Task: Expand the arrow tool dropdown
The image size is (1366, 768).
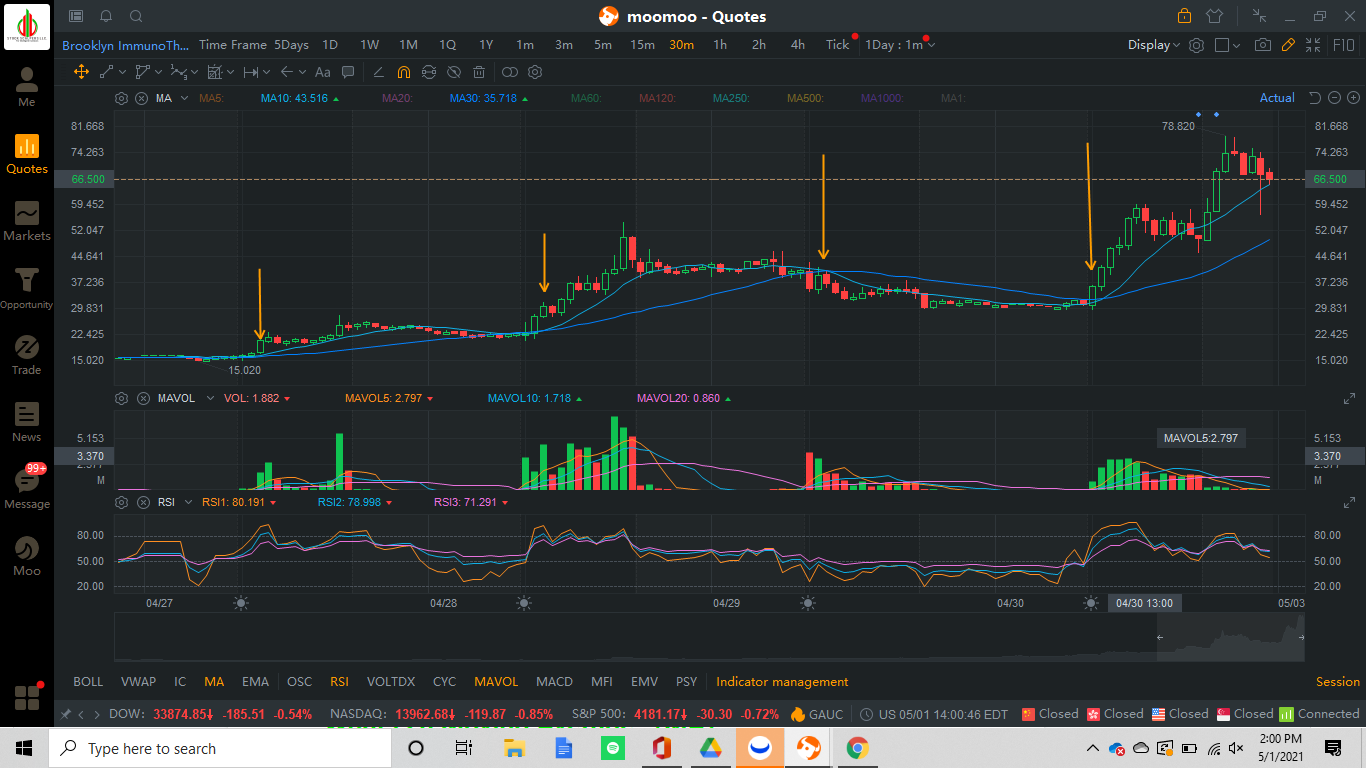Action: pyautogui.click(x=300, y=72)
